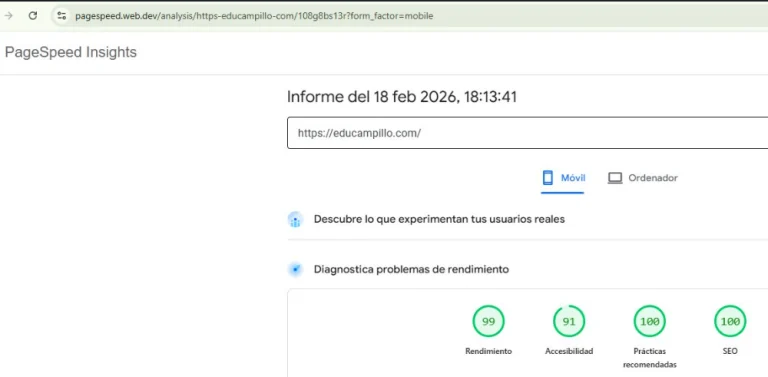The height and width of the screenshot is (377, 768).
Task: Click the 'Prácticas recomendadas' label
Action: point(649,358)
